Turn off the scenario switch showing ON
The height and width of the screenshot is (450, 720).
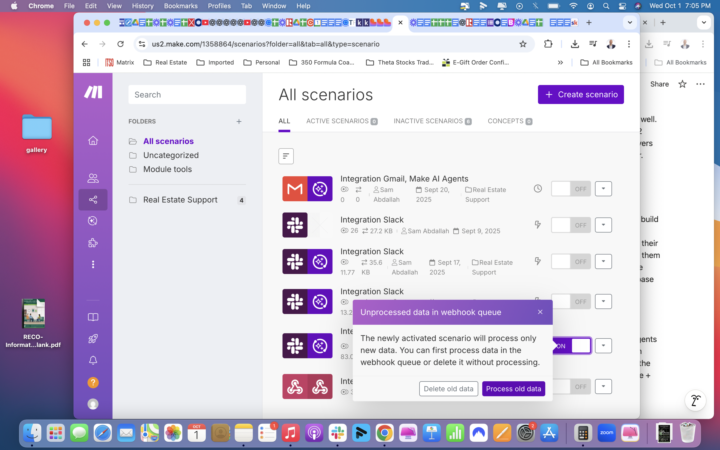[x=572, y=346]
